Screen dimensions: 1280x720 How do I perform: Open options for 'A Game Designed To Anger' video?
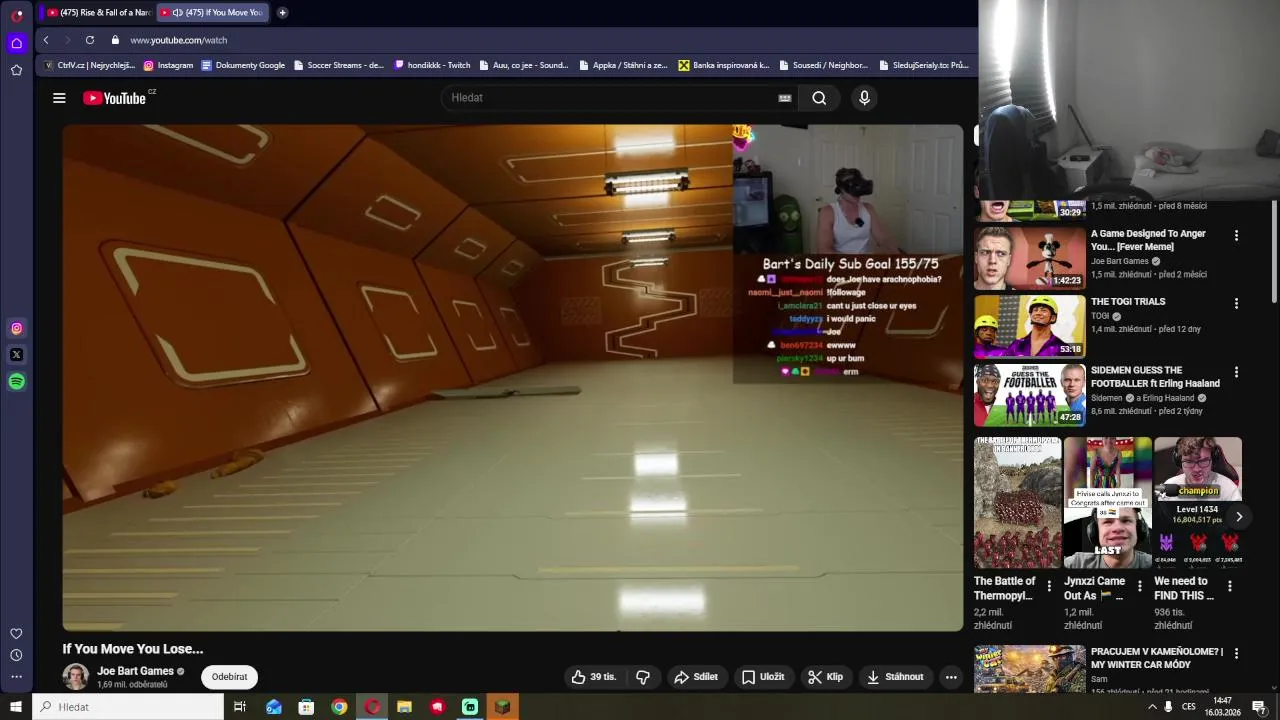point(1236,235)
